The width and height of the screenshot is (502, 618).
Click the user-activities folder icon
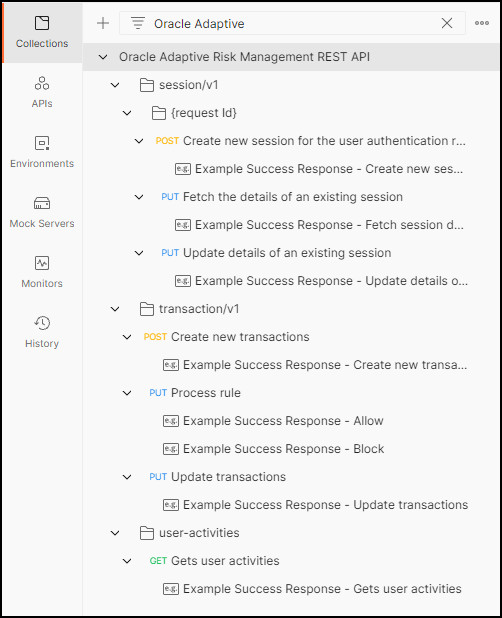tap(147, 533)
